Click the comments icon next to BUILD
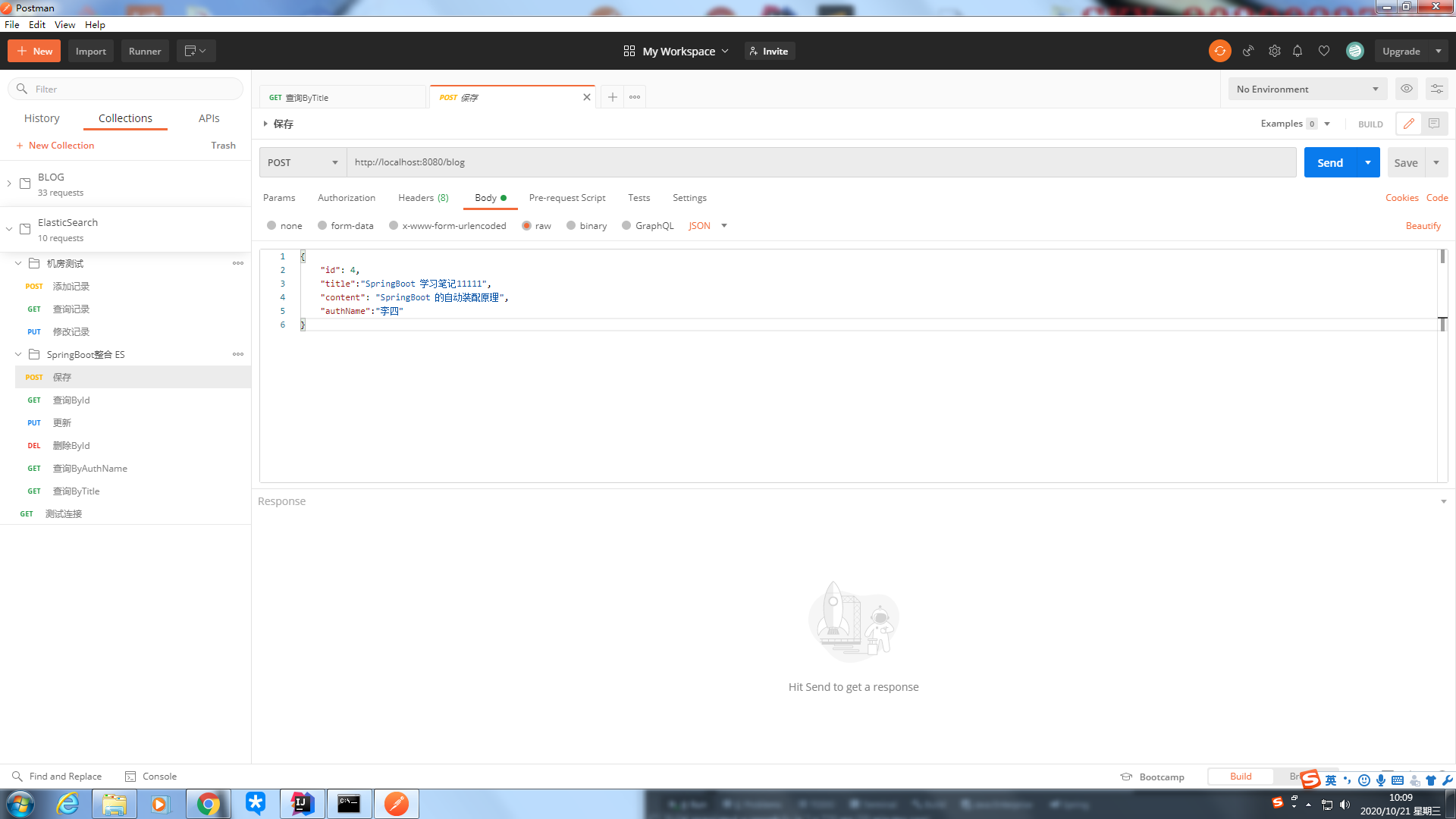Screen dimensions: 1456x819 coord(1433,124)
